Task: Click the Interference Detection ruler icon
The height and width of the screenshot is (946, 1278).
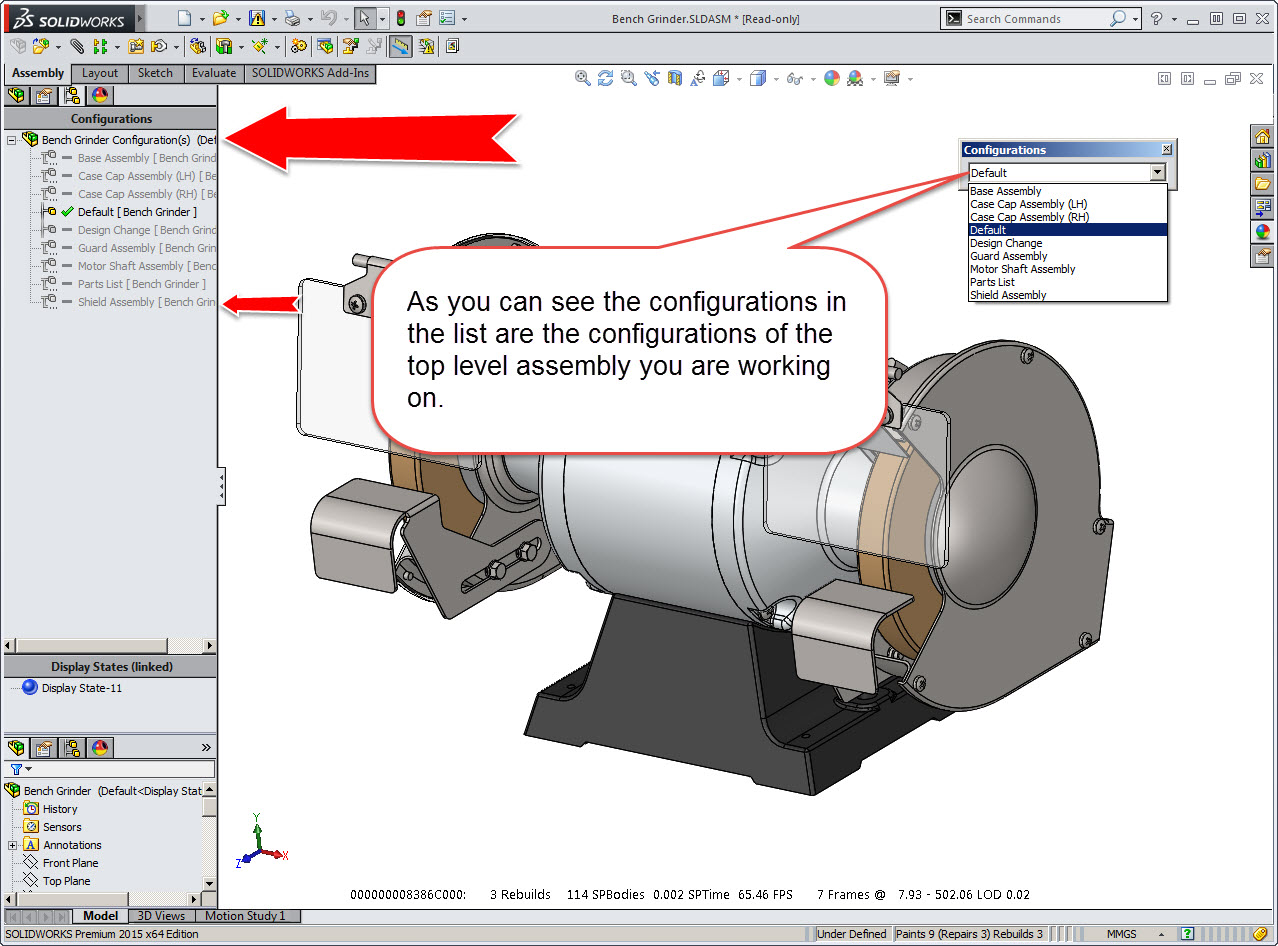Action: [x=401, y=46]
